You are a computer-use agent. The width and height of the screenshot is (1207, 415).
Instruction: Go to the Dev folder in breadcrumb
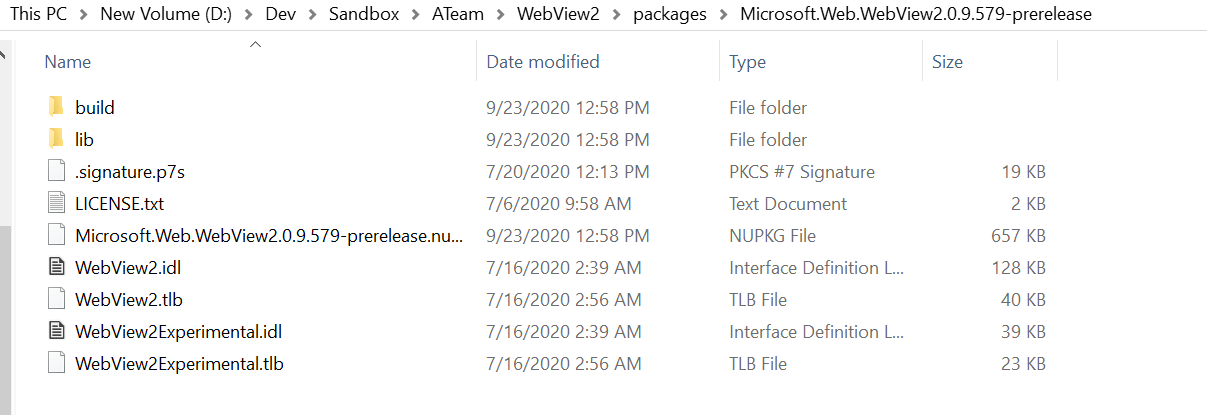point(283,15)
